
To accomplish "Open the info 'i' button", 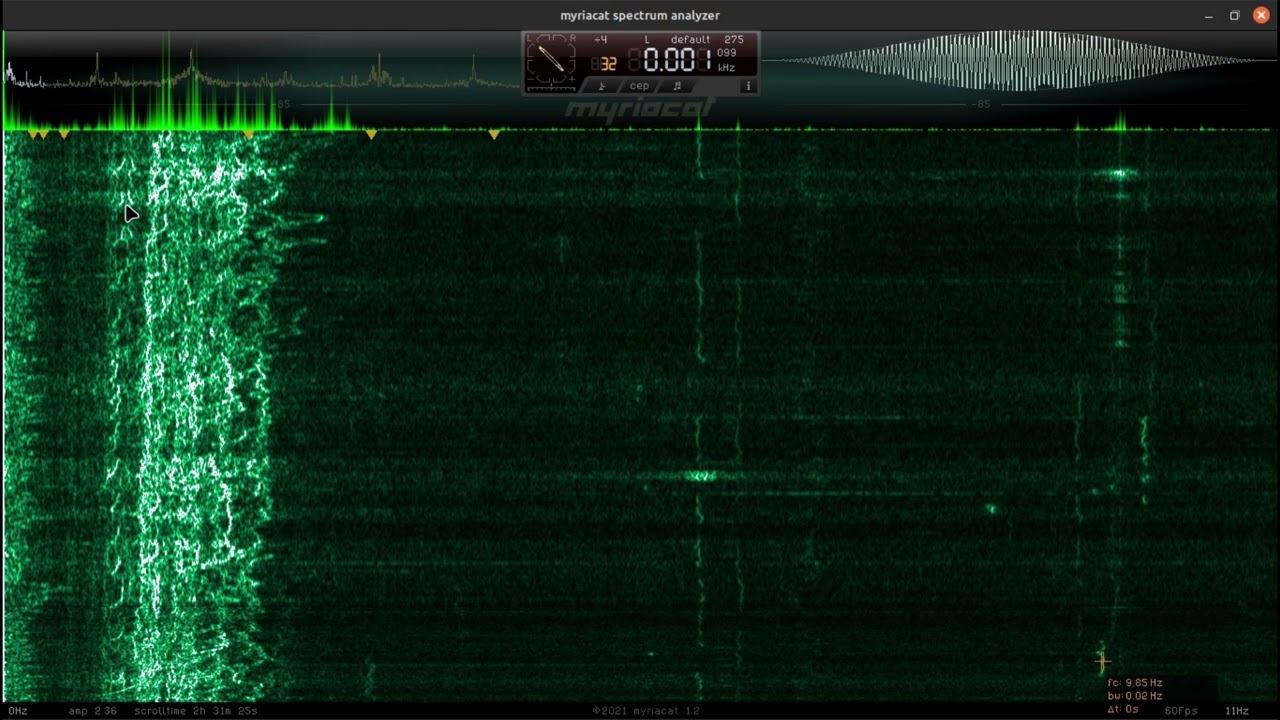I will [748, 86].
